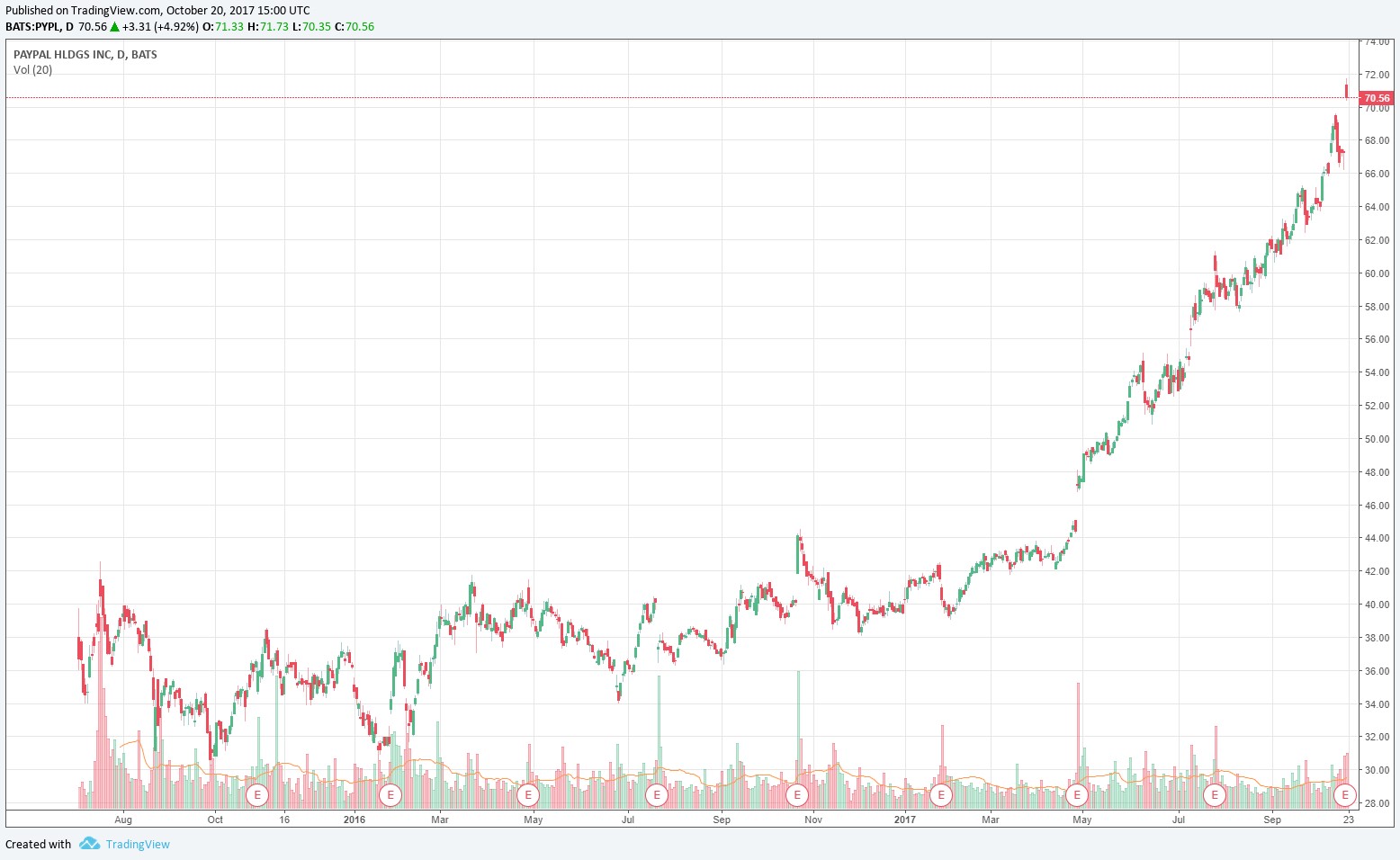Image resolution: width=1400 pixels, height=860 pixels.
Task: Open the earnings E marker before Nov 2016
Action: coord(796,794)
